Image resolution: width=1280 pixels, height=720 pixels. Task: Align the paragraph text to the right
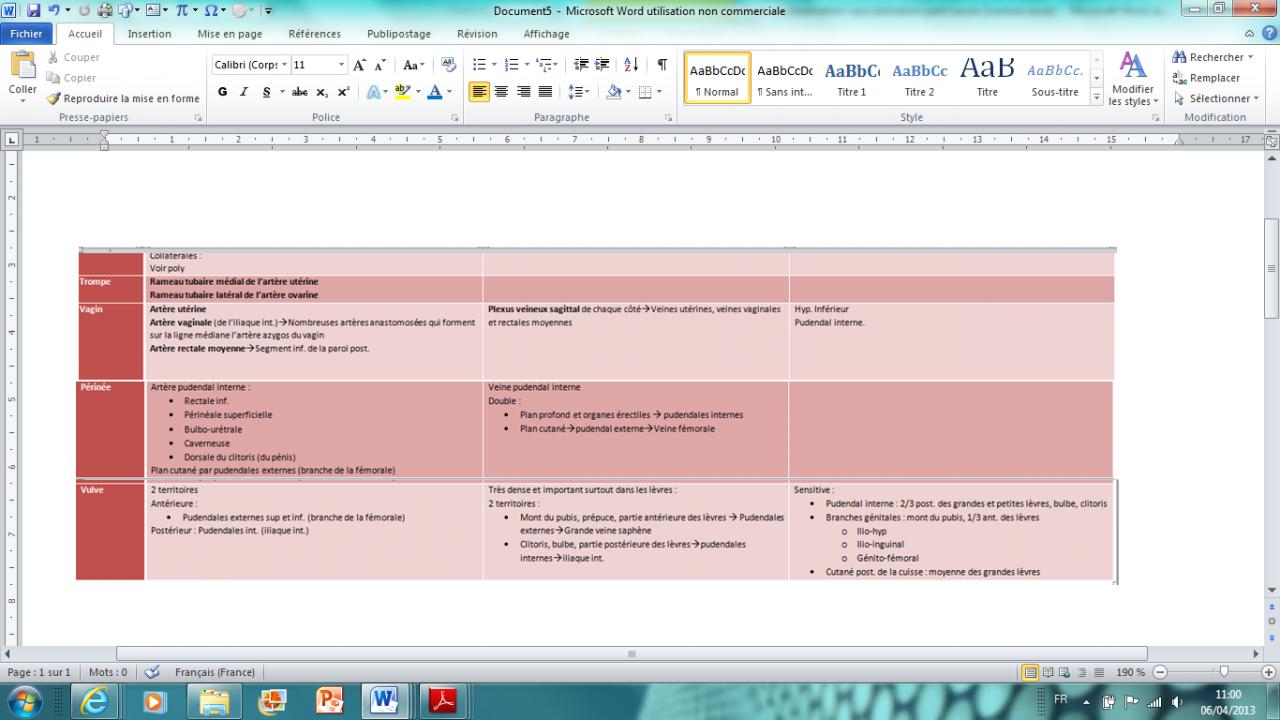(x=523, y=92)
